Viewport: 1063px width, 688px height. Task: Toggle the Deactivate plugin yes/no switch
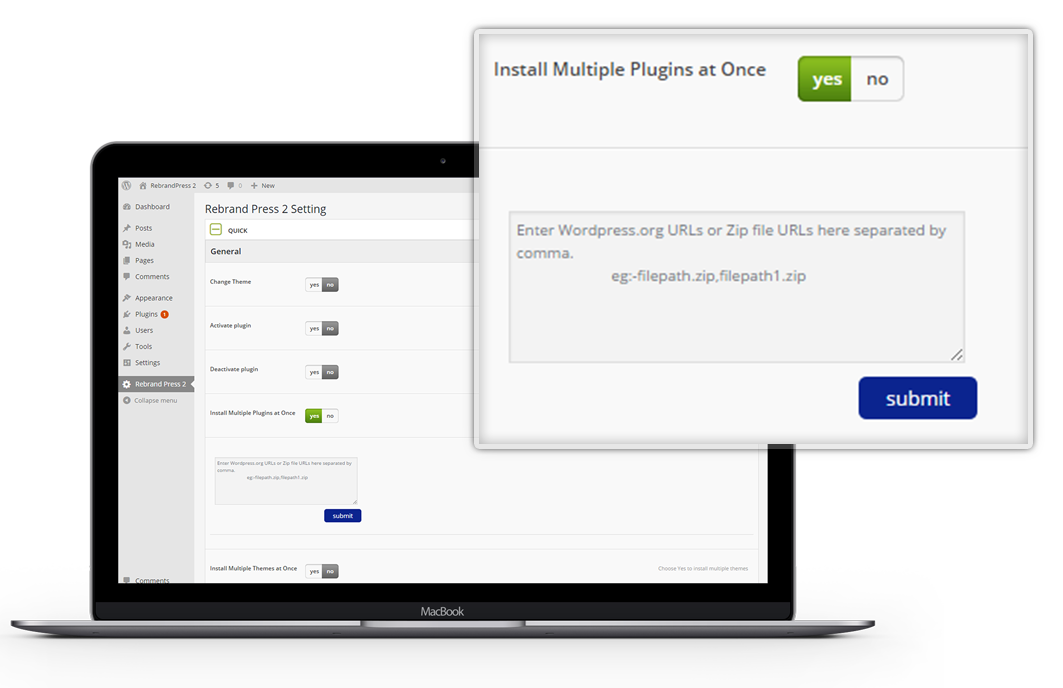pos(321,372)
